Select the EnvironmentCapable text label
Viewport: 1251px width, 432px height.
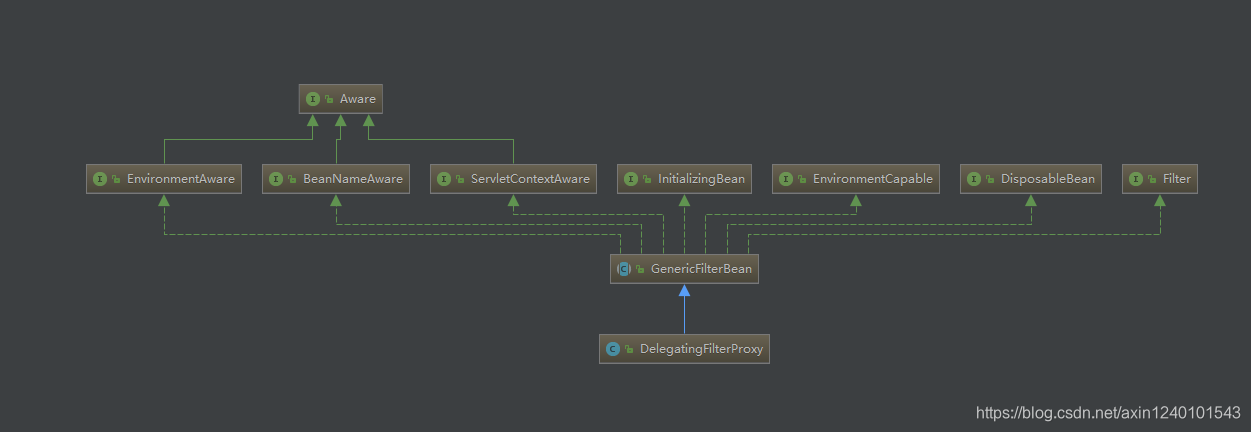pyautogui.click(x=872, y=180)
